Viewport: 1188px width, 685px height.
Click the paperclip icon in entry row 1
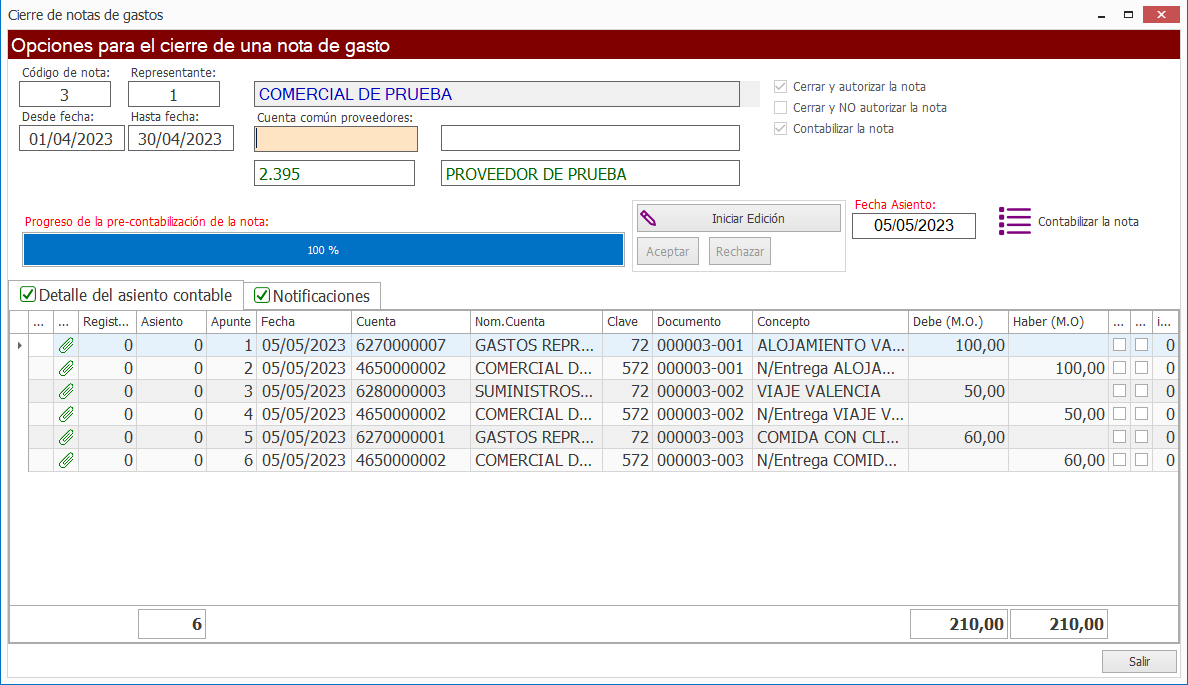(x=66, y=345)
